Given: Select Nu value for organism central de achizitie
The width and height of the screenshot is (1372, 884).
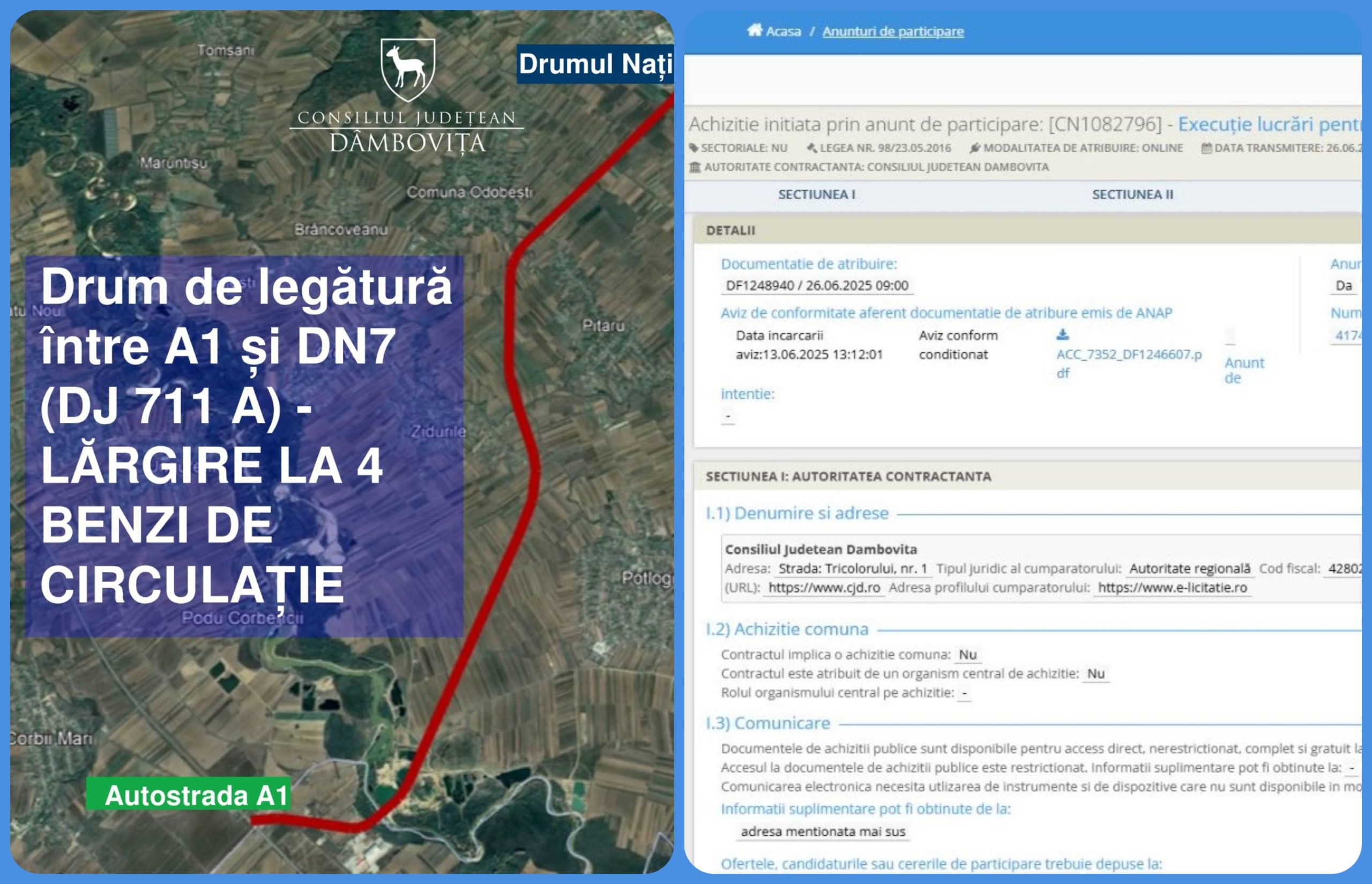Looking at the screenshot, I should [1096, 674].
